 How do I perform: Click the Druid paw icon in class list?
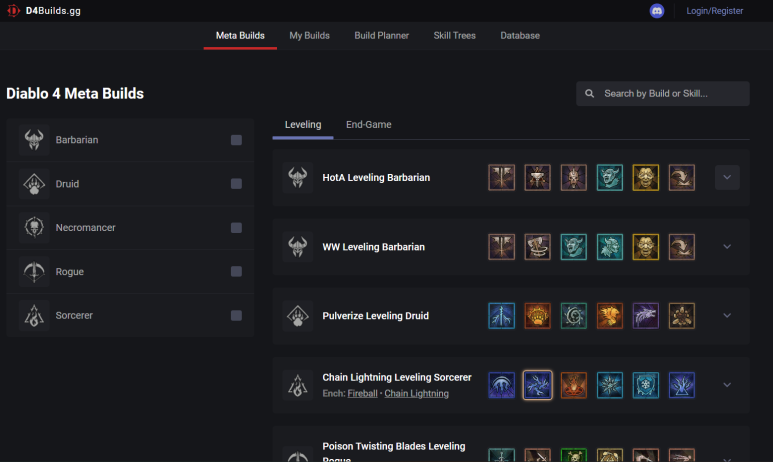(34, 184)
